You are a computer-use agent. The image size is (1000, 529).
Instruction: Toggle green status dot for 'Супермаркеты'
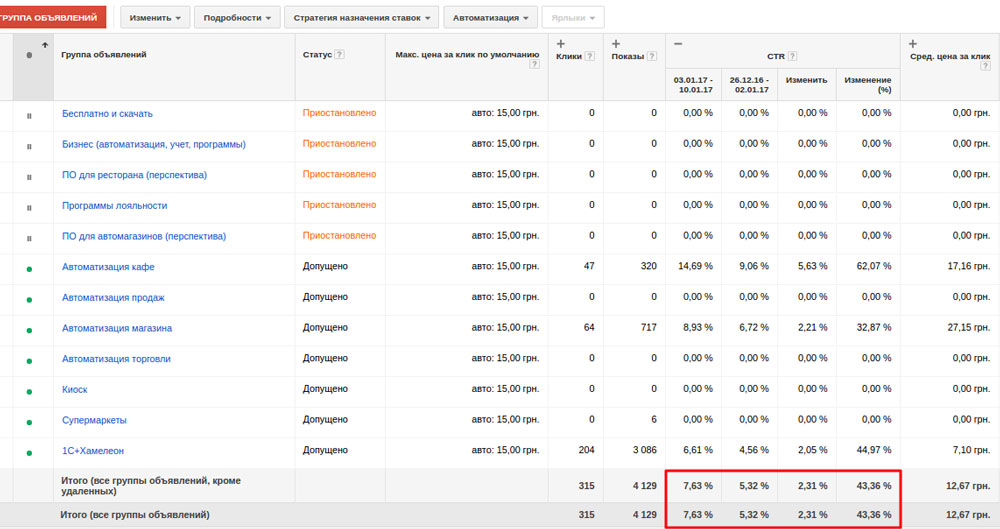point(29,422)
